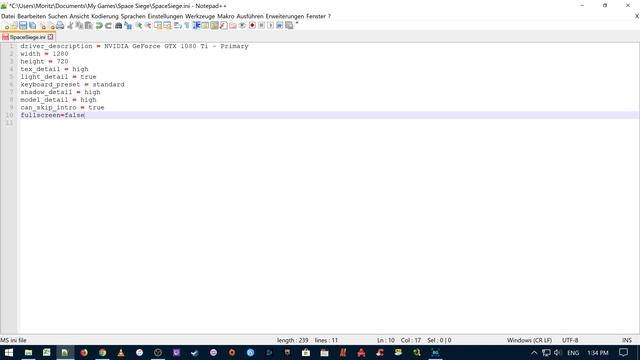Click line number 11 in the margin
This screenshot has height=360, width=640.
pos(9,123)
